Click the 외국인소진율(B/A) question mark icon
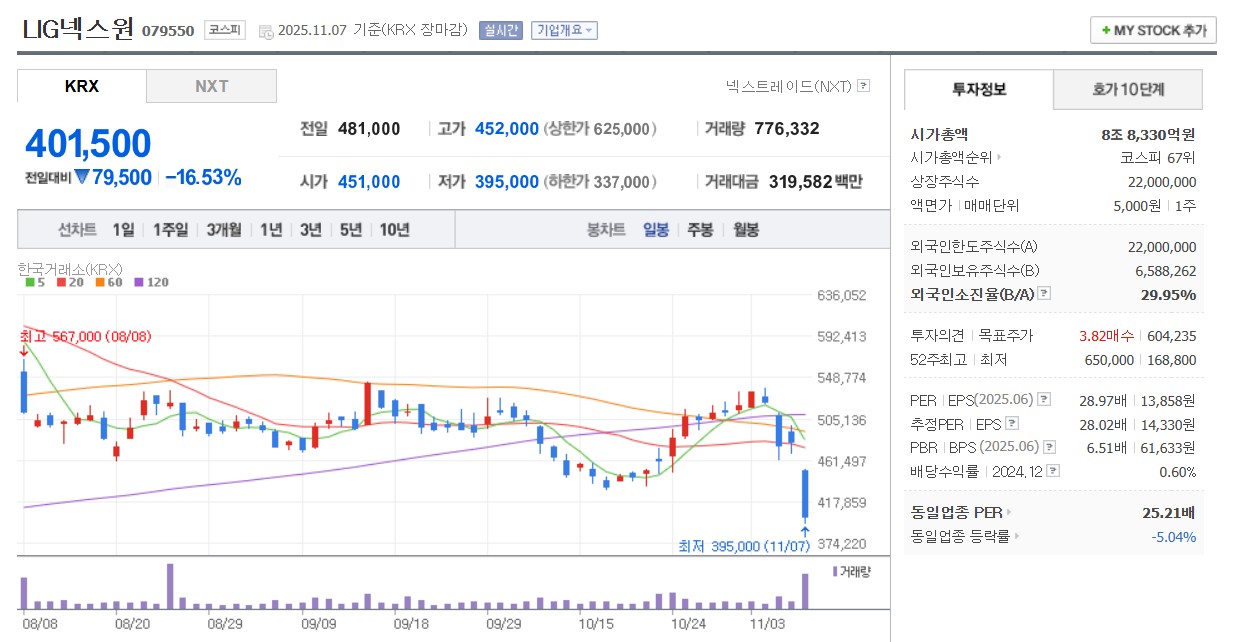Screen dimensions: 1237x642 (1044, 293)
